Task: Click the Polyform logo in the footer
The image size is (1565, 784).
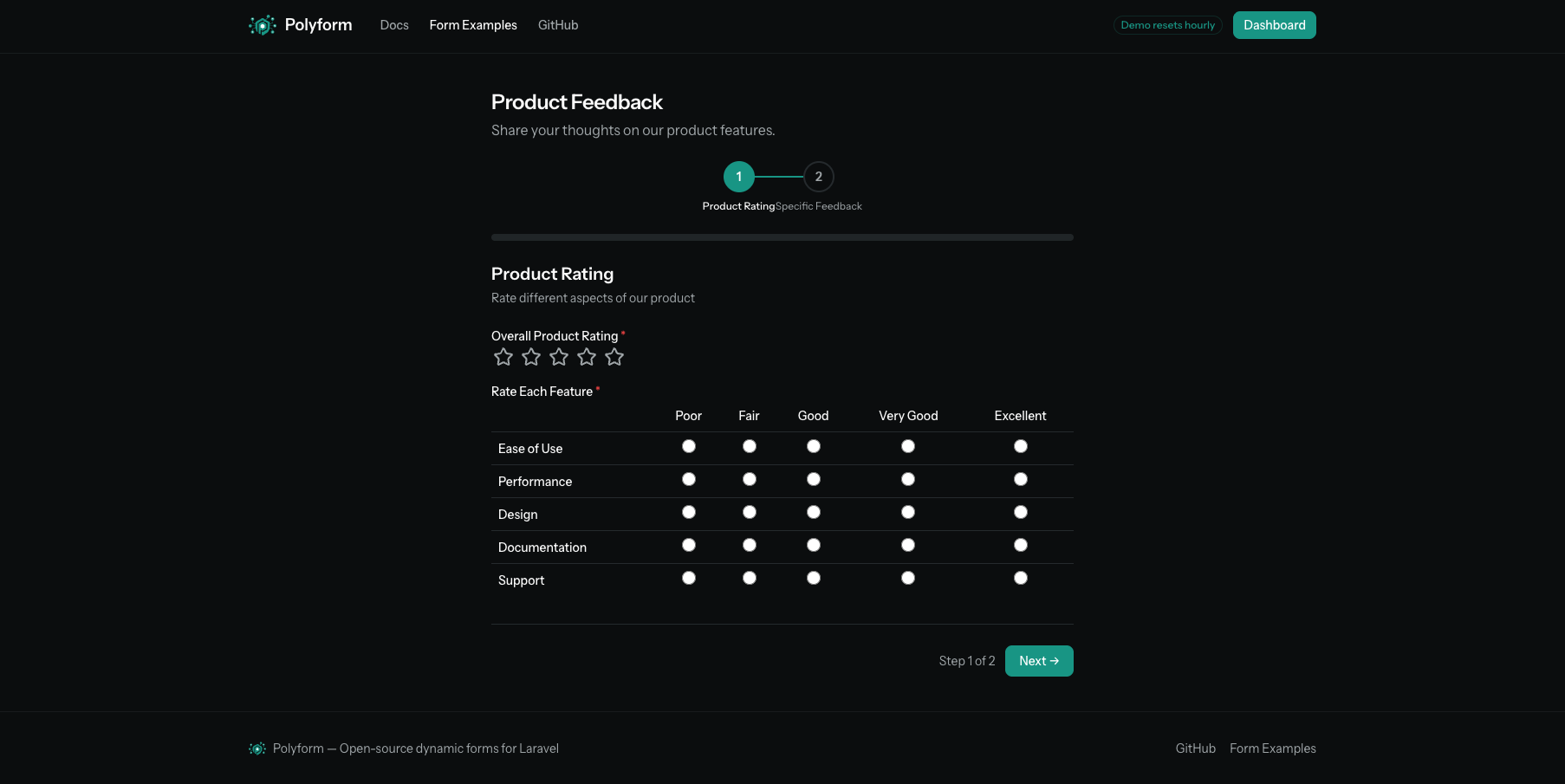Action: (258, 748)
